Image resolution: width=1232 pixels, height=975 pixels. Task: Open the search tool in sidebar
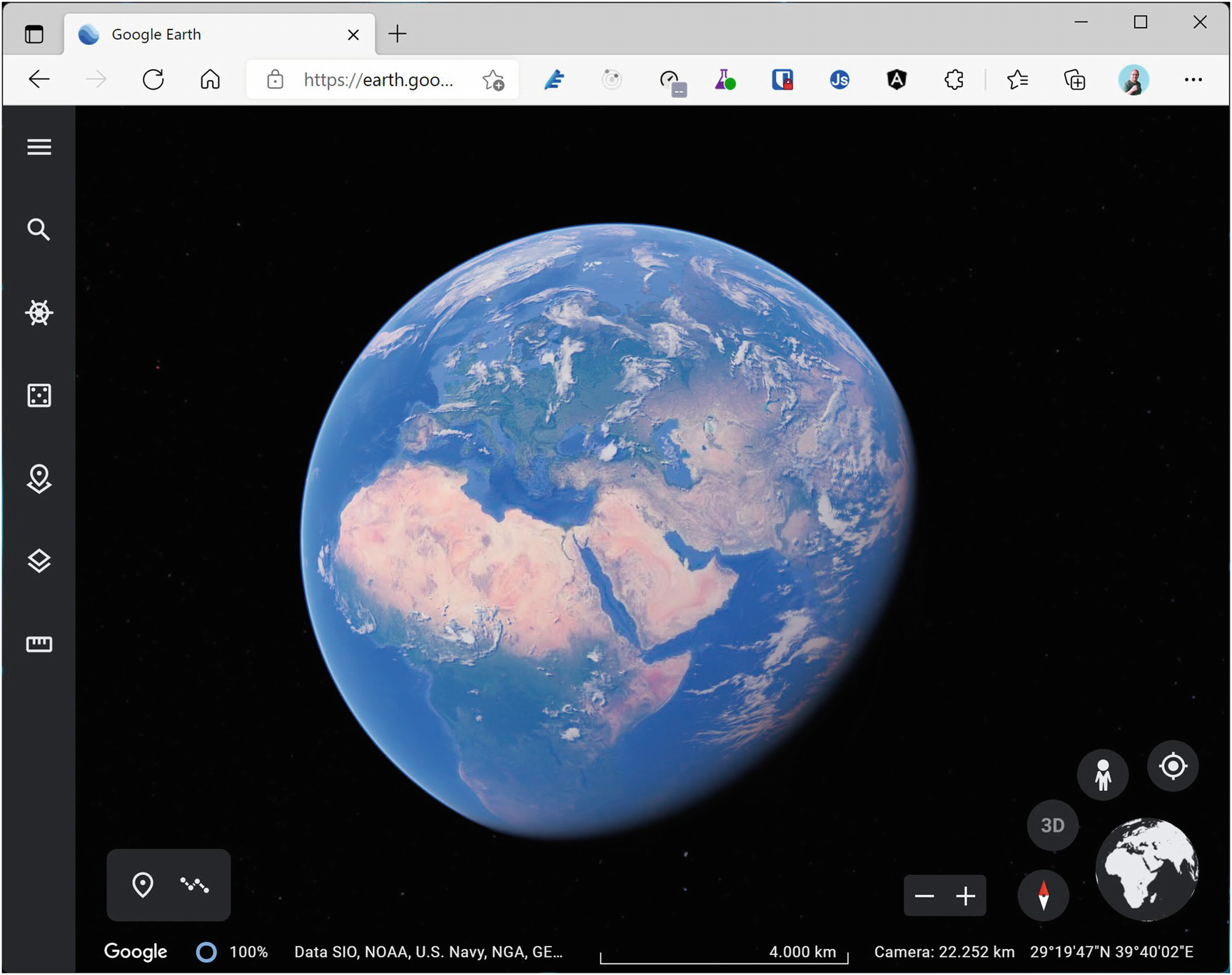pos(39,230)
